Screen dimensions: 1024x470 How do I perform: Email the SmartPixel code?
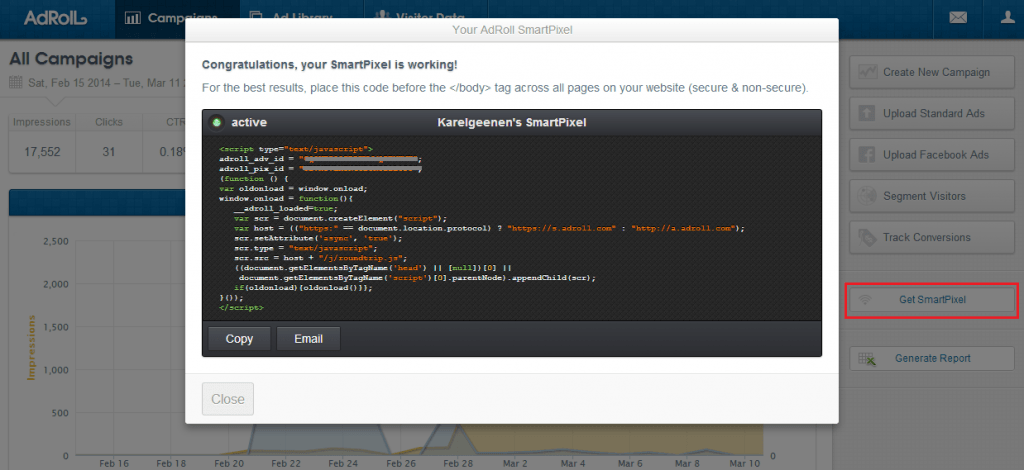click(308, 339)
